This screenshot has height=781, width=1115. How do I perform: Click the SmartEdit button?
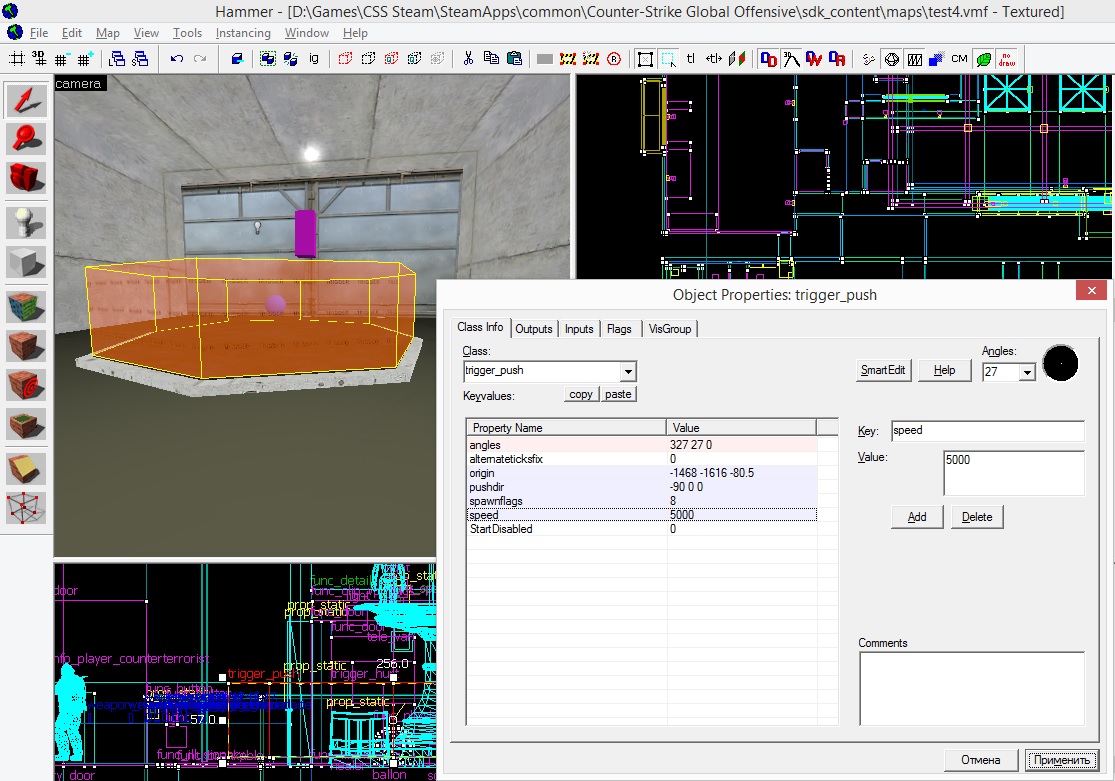883,371
